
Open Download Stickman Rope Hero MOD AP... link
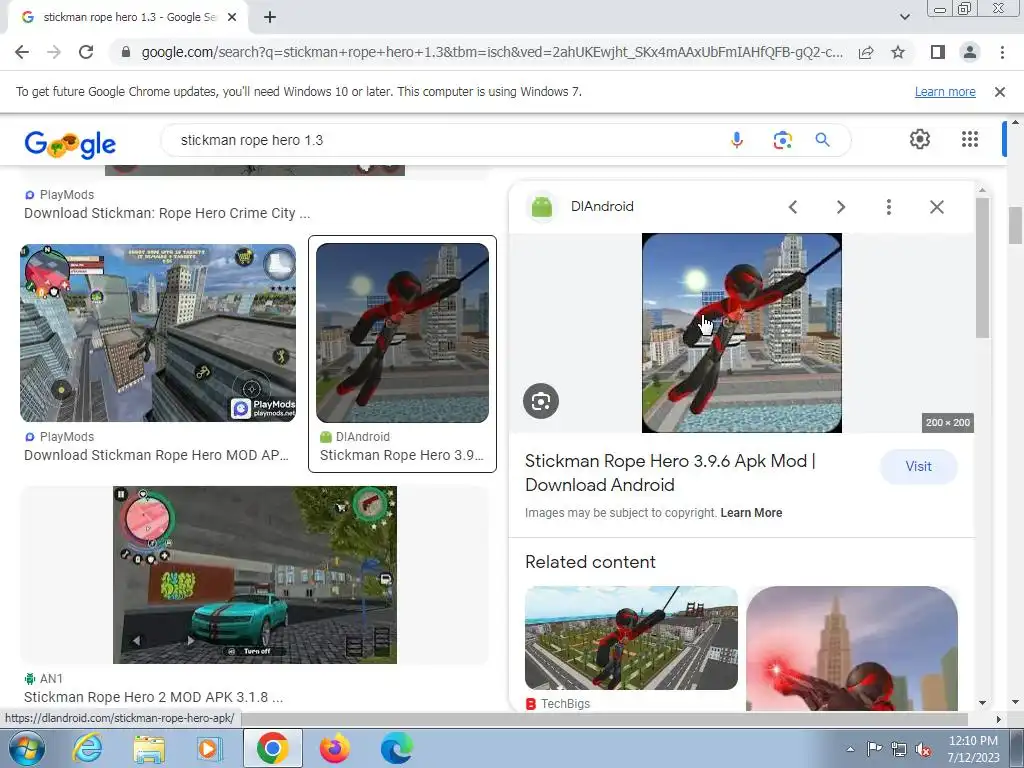coord(156,455)
